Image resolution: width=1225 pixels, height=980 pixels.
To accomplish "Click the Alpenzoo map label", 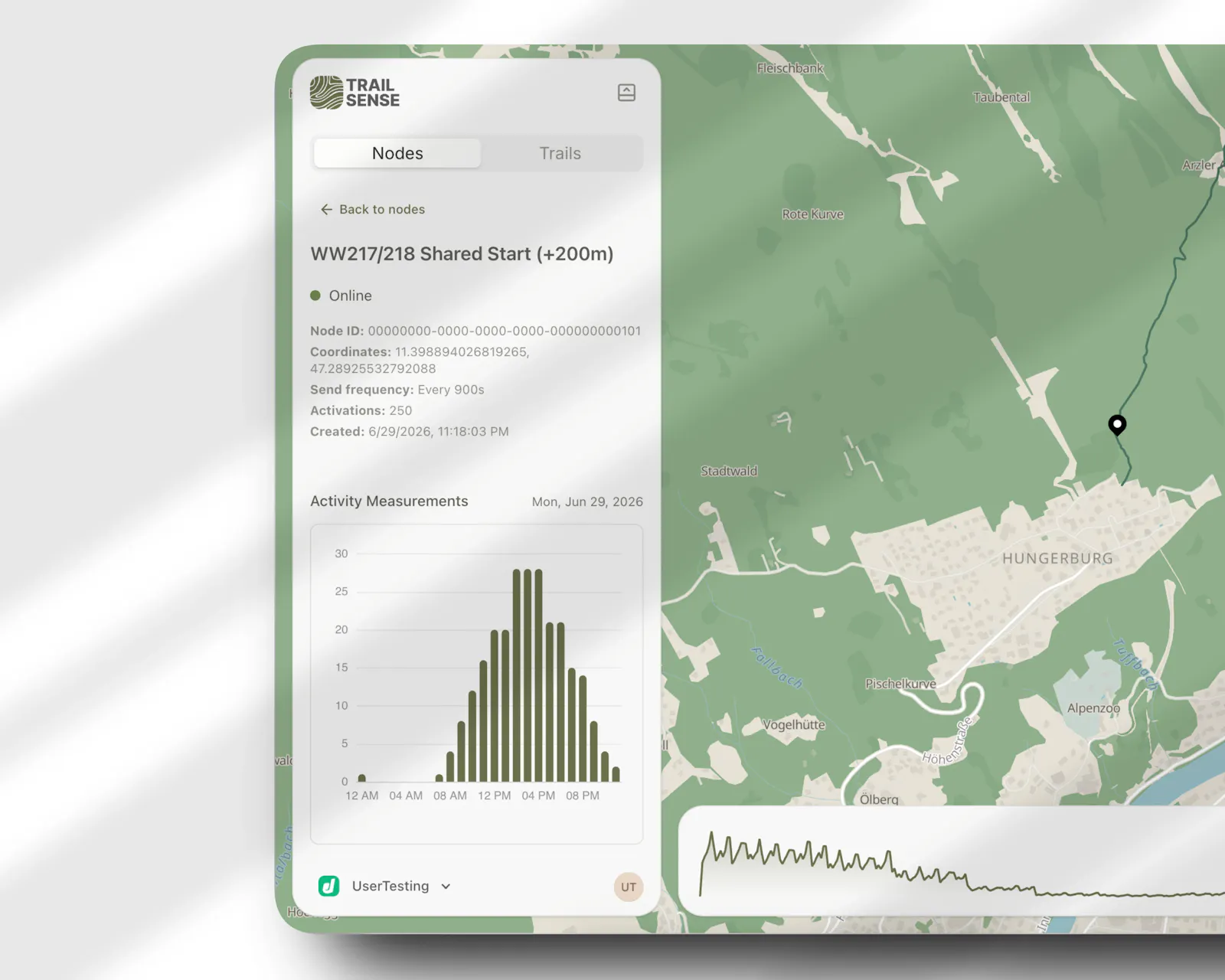I will click(x=1093, y=708).
